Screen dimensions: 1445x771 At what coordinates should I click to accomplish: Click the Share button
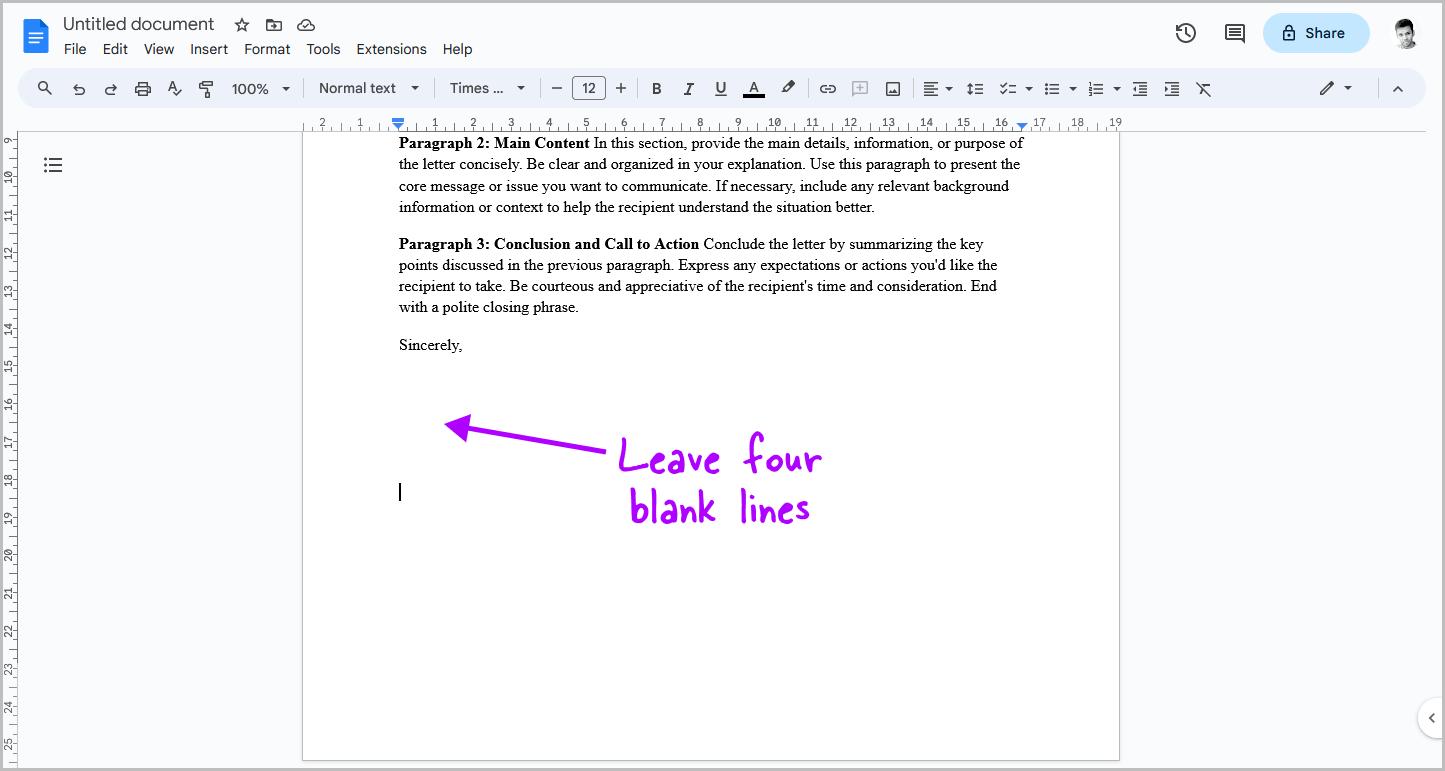pos(1315,32)
